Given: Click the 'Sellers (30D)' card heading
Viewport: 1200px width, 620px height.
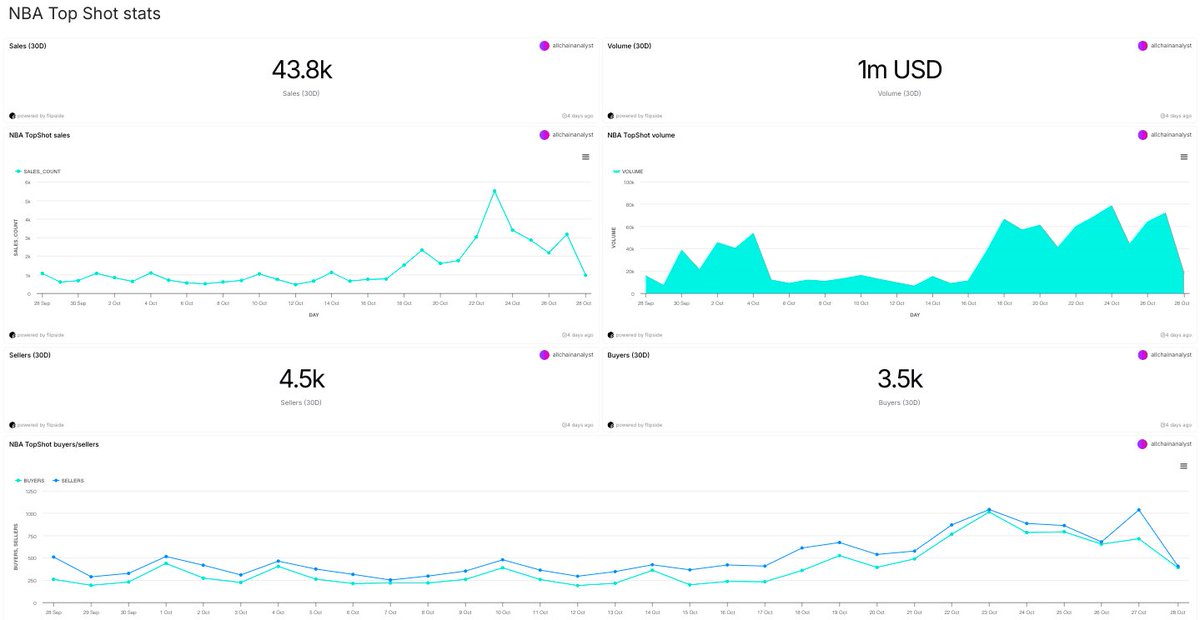Looking at the screenshot, I should coord(30,355).
